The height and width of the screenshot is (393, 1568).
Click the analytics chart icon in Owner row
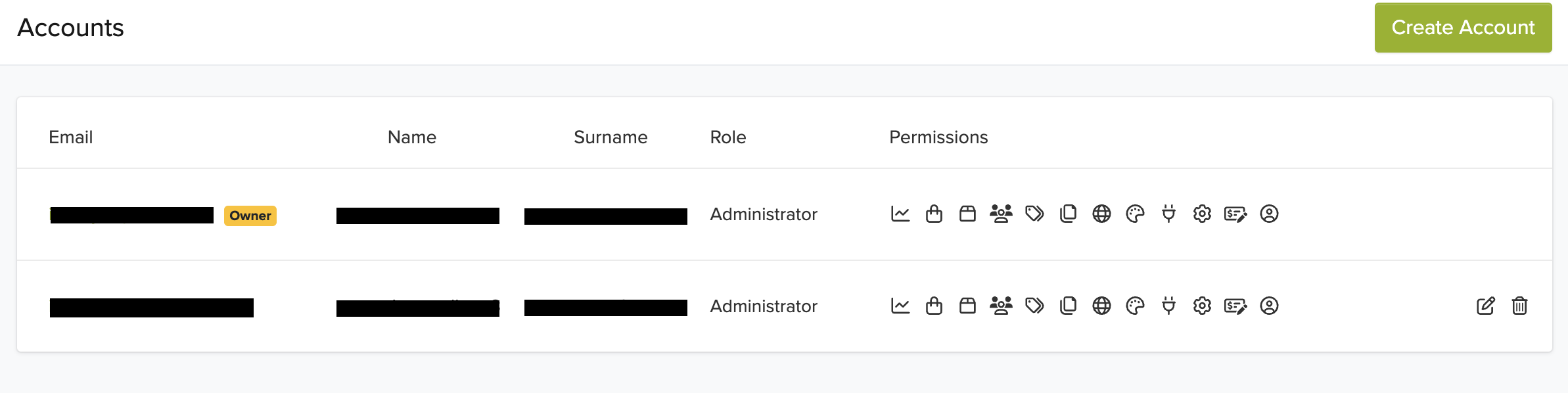point(900,214)
